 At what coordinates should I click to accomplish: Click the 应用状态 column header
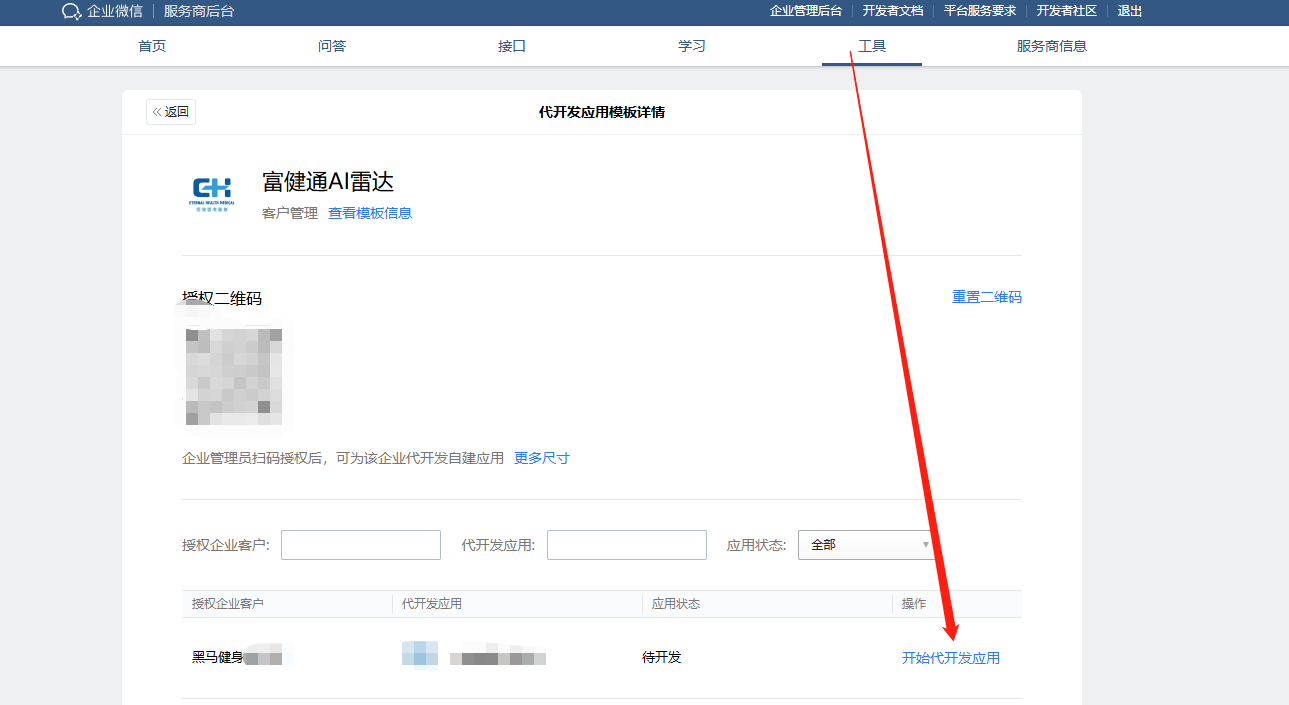[x=676, y=604]
